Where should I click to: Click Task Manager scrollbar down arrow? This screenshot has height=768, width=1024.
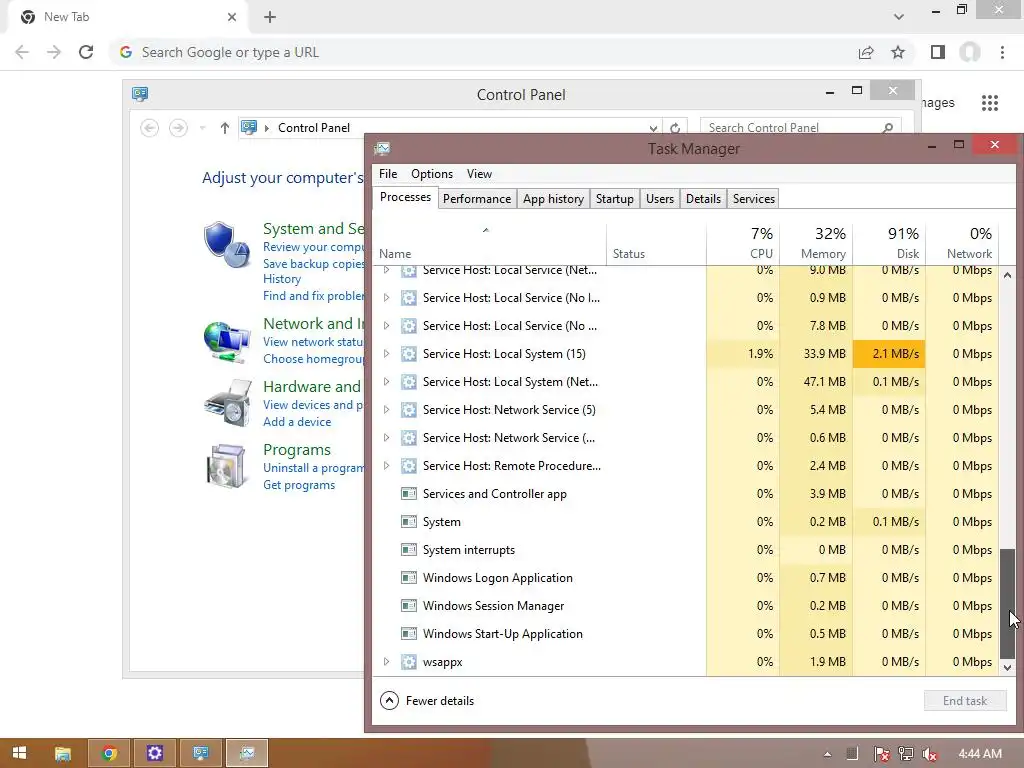pos(1008,667)
